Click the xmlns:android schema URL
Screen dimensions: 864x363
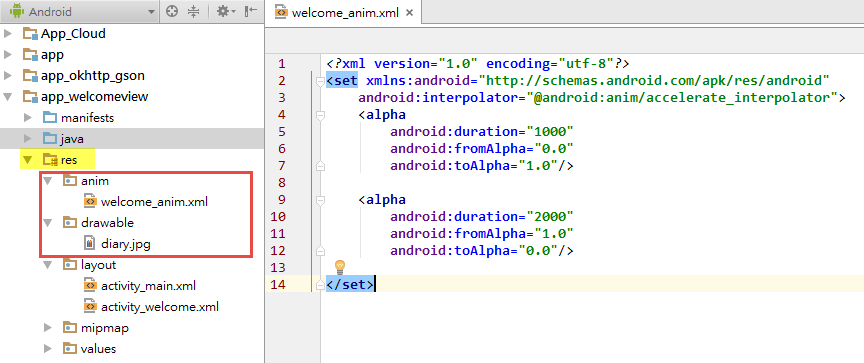655,81
